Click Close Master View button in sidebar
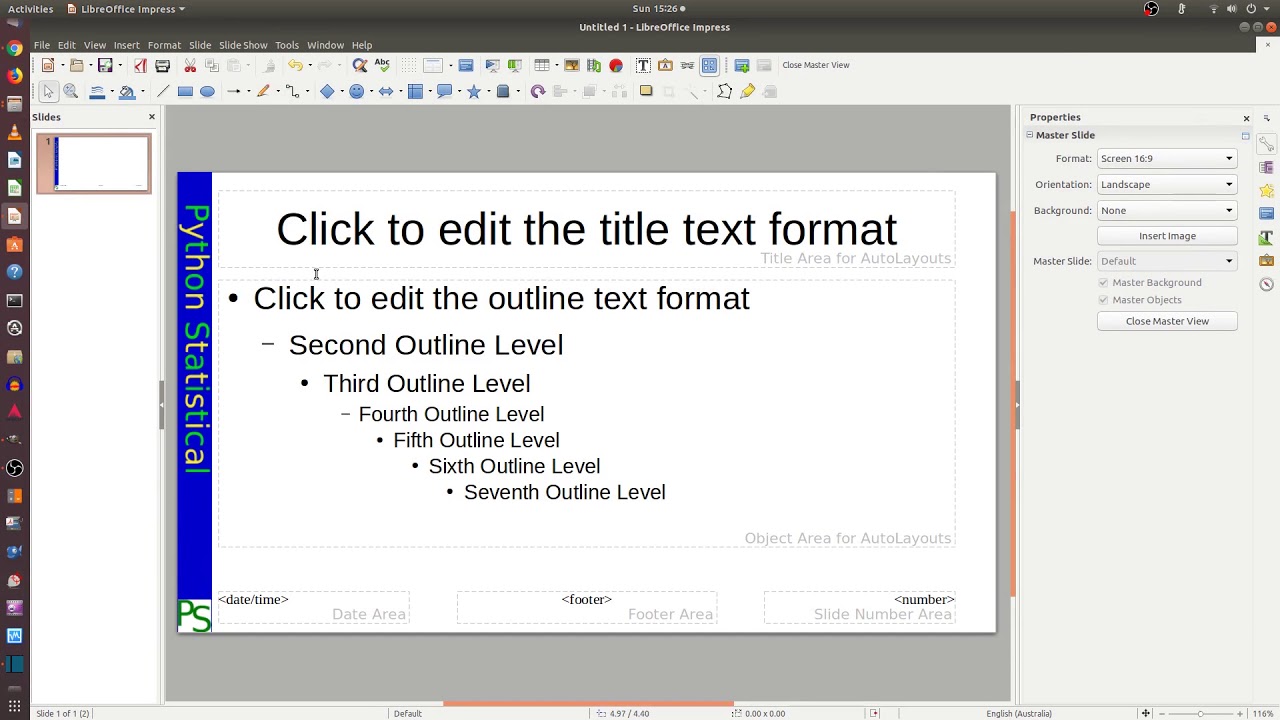Image resolution: width=1280 pixels, height=720 pixels. click(1167, 321)
